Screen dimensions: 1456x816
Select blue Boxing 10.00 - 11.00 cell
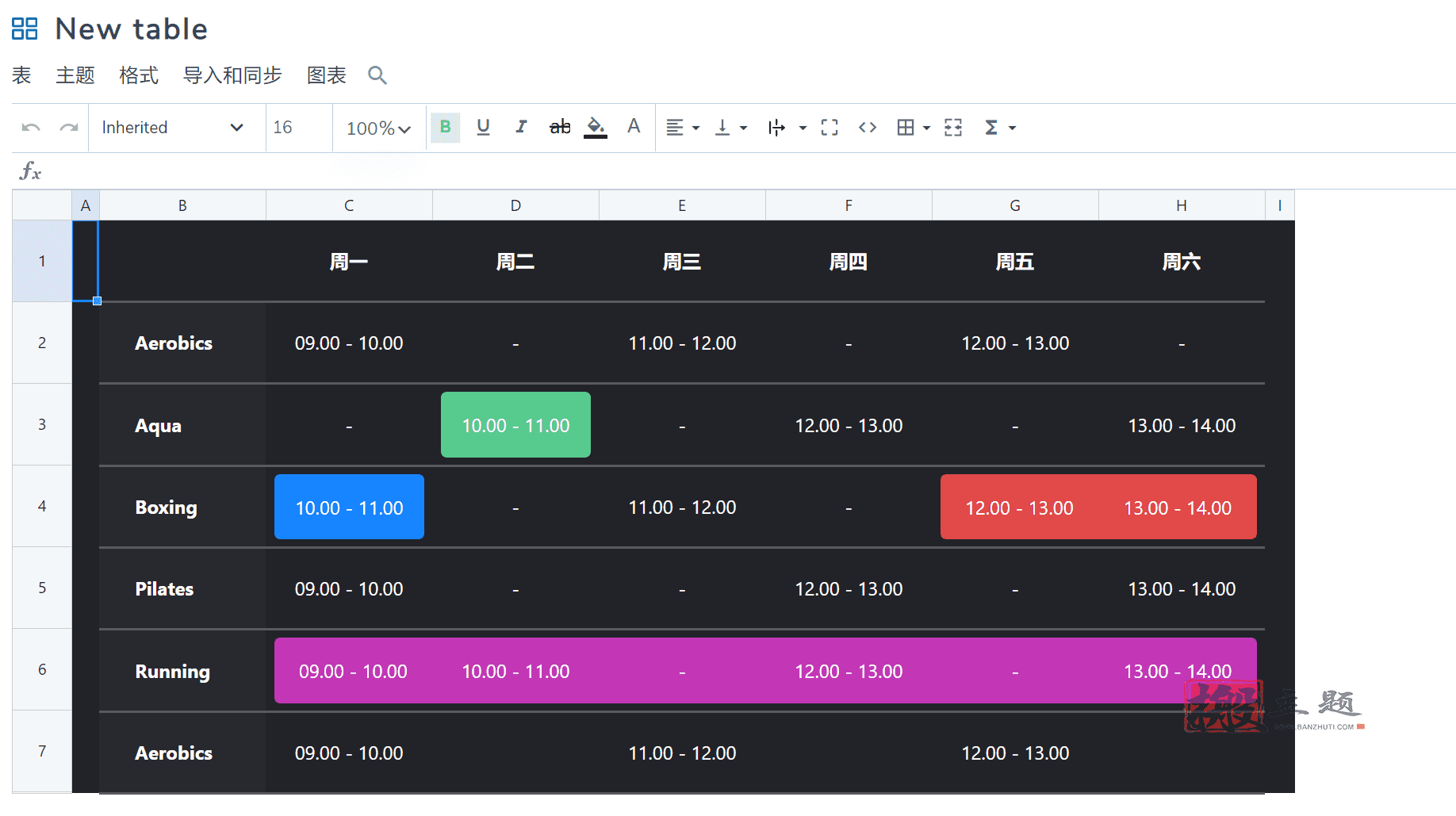(x=349, y=508)
